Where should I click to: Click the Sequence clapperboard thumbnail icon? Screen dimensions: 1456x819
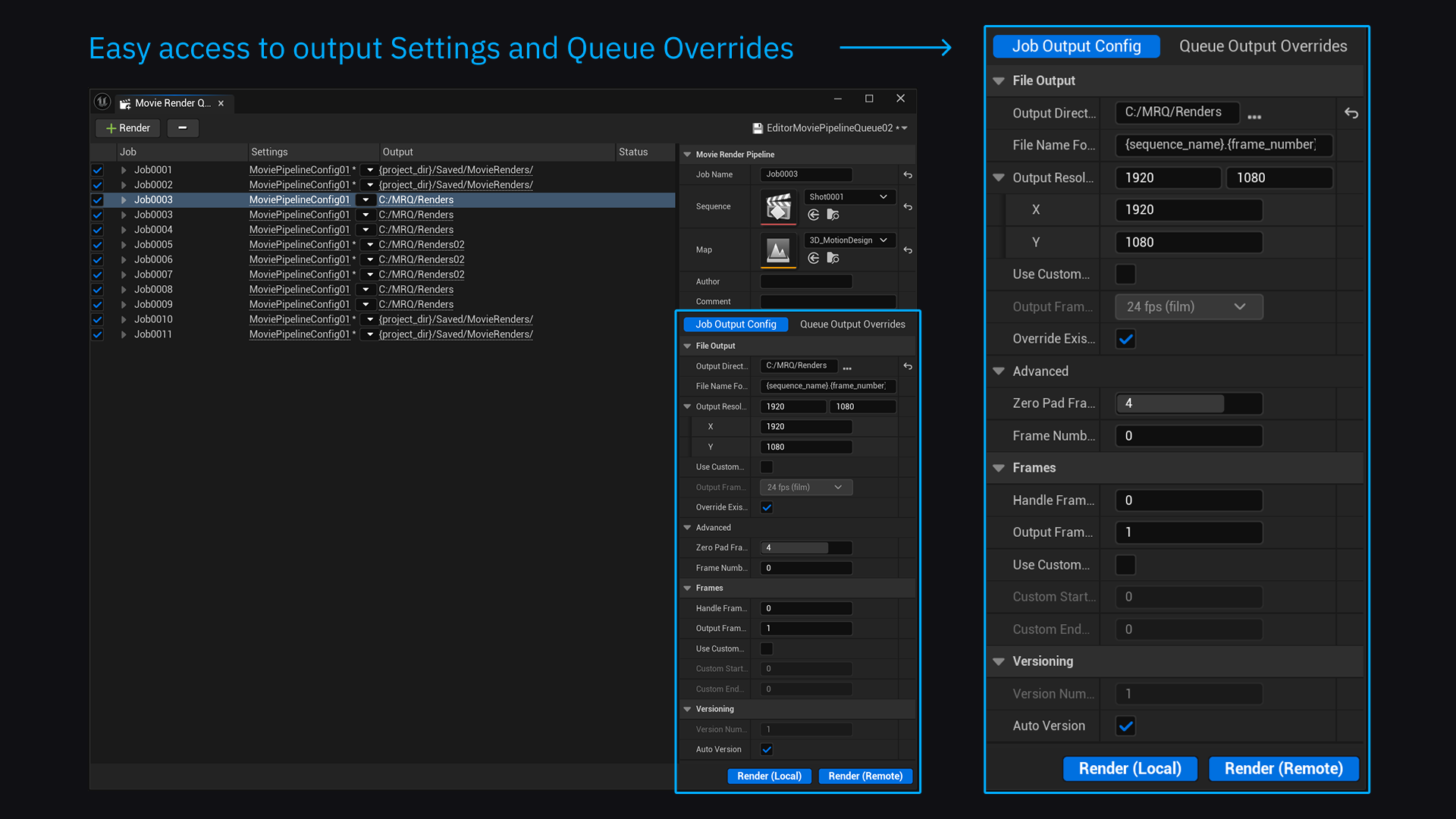(778, 206)
